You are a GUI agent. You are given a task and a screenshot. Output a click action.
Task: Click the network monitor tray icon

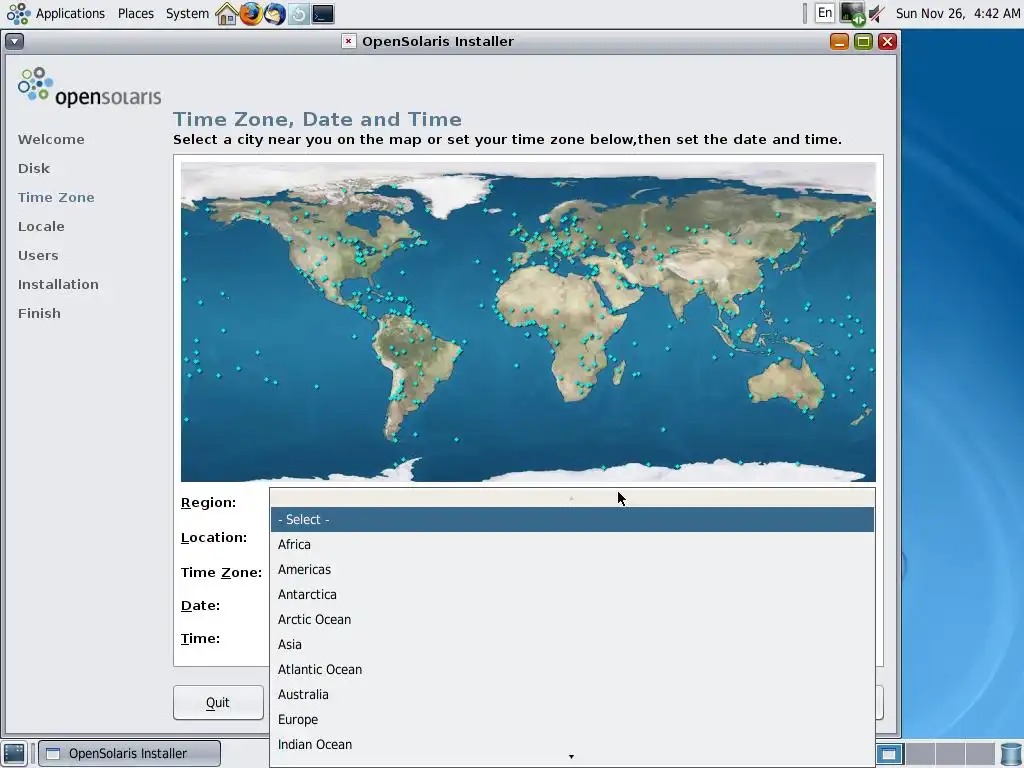tap(852, 13)
